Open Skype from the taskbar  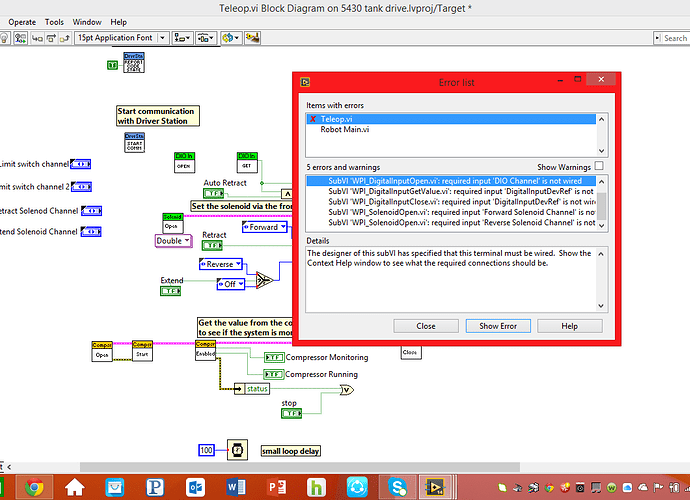[397, 487]
